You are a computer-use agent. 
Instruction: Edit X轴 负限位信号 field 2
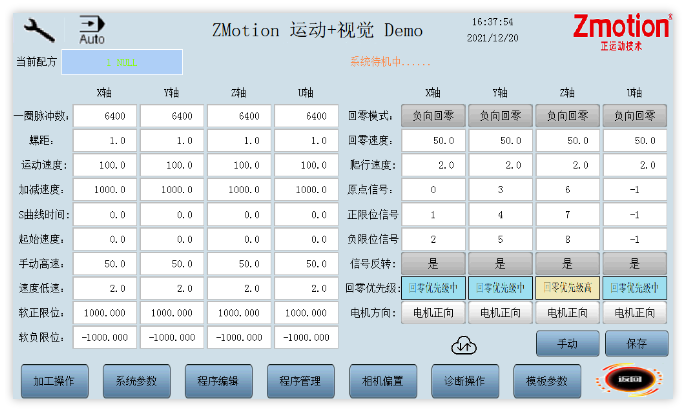(x=433, y=239)
